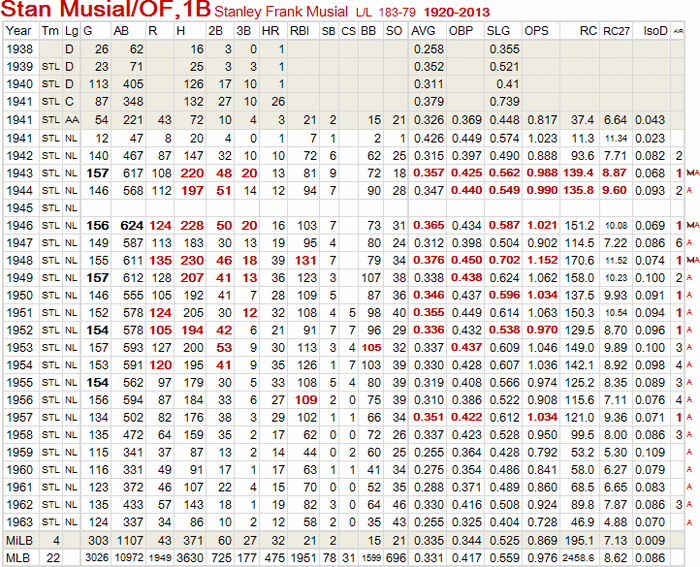This screenshot has width=700, height=567.
Task: Click the MLB career at-bats '10972'
Action: (129, 558)
